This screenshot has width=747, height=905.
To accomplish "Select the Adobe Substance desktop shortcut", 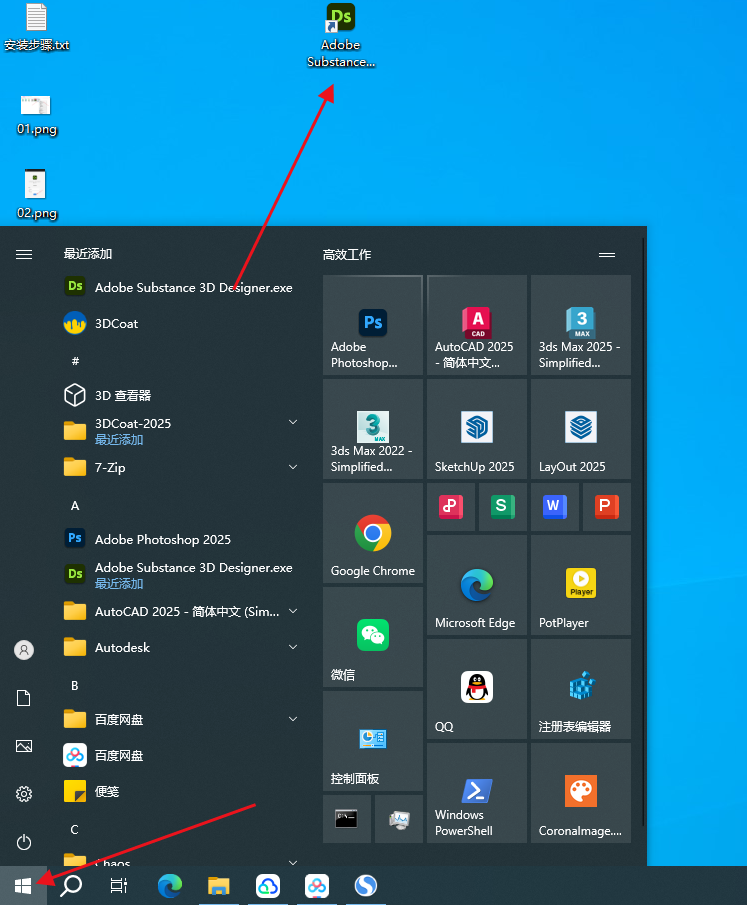I will 341,36.
